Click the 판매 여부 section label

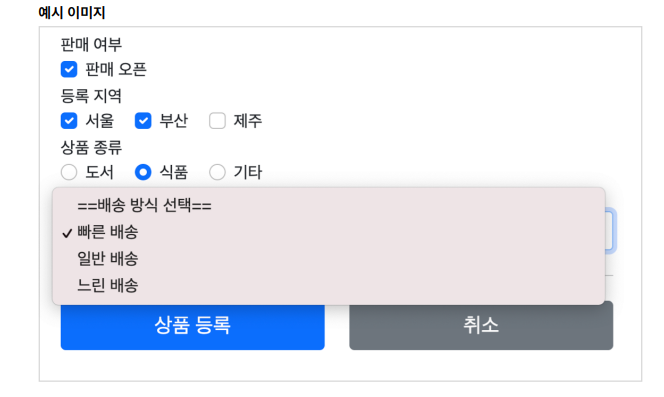[x=91, y=44]
